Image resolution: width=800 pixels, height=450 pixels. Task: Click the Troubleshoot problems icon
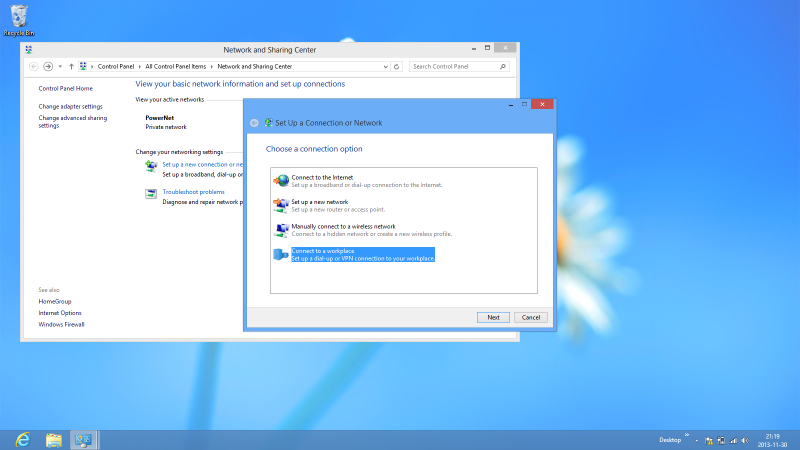[151, 193]
